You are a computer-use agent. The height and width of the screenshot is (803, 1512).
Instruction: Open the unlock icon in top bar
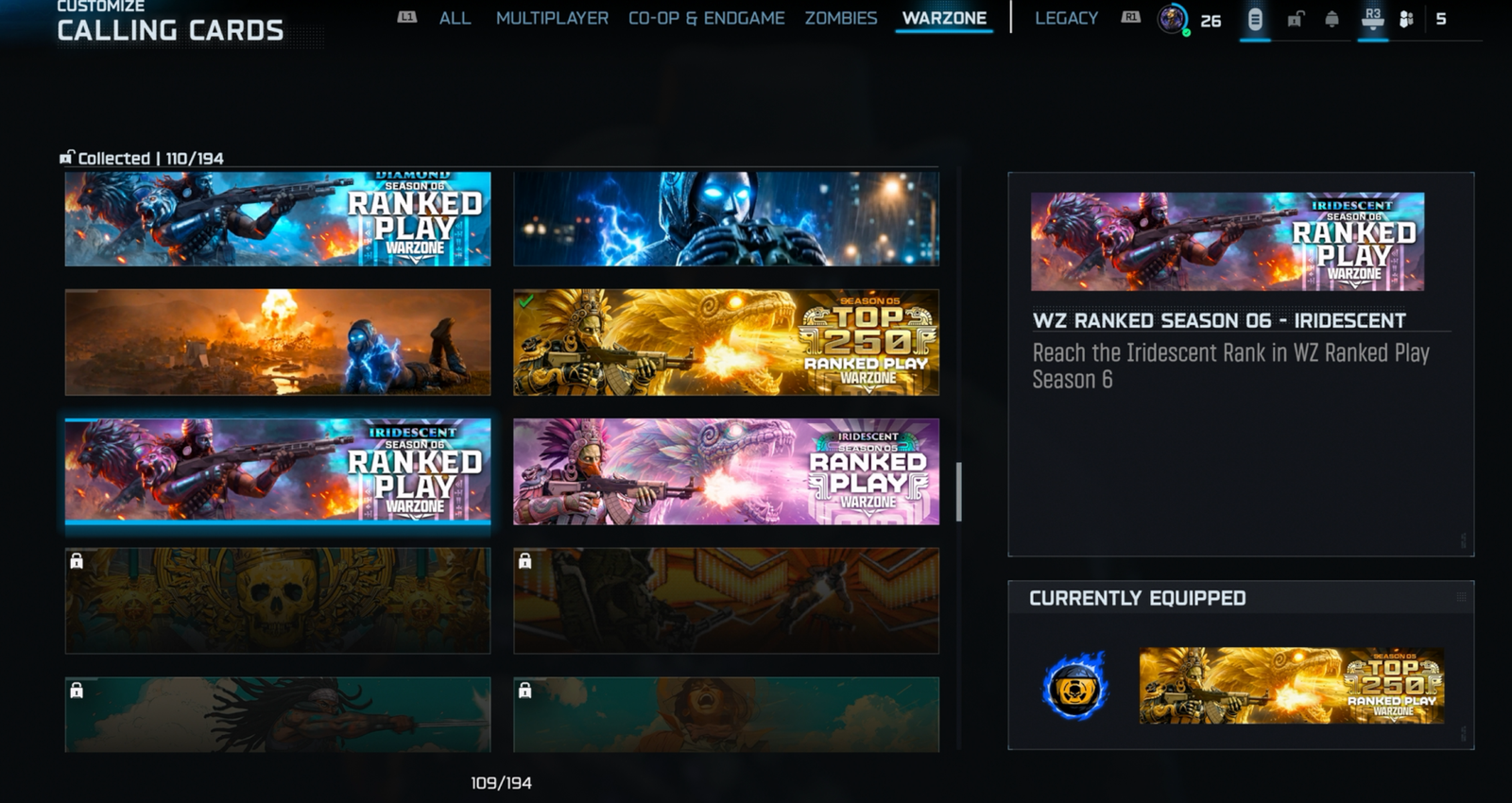[1295, 19]
